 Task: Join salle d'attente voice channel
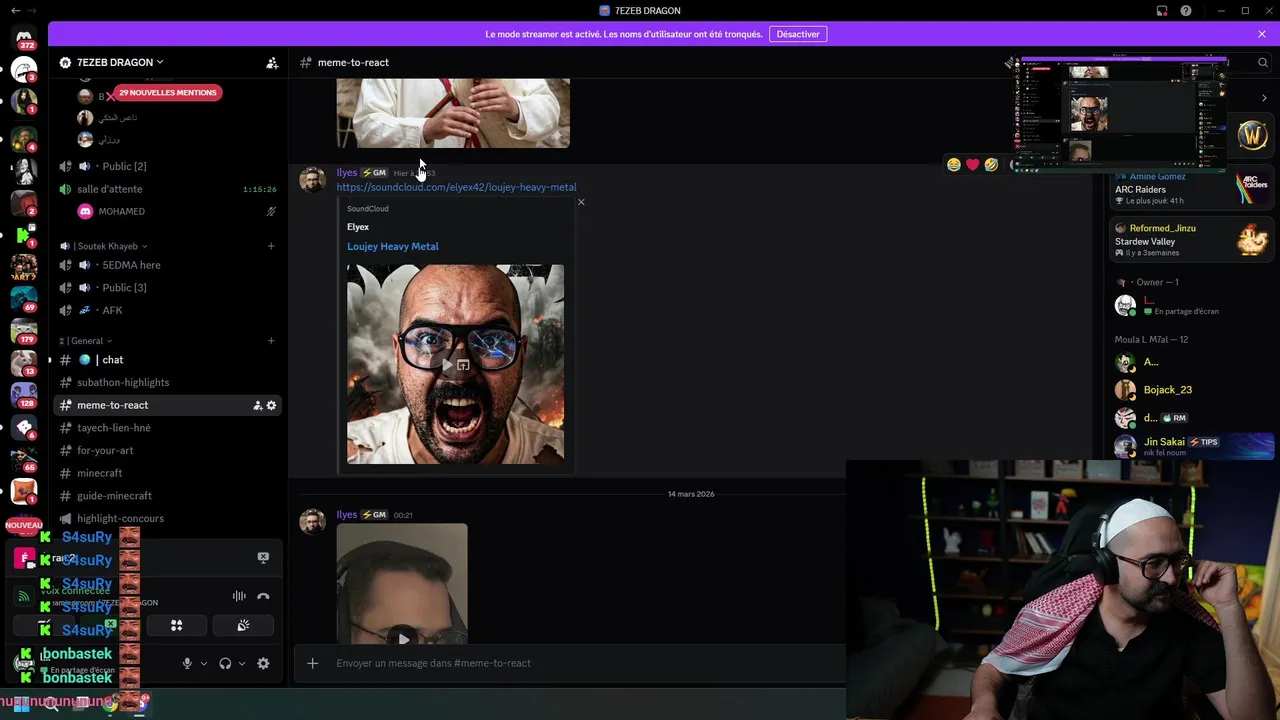click(167, 189)
